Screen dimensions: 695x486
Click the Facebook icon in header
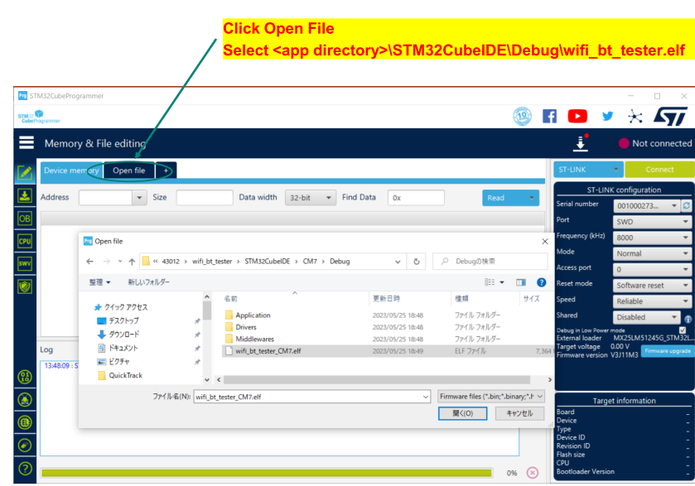tap(549, 116)
